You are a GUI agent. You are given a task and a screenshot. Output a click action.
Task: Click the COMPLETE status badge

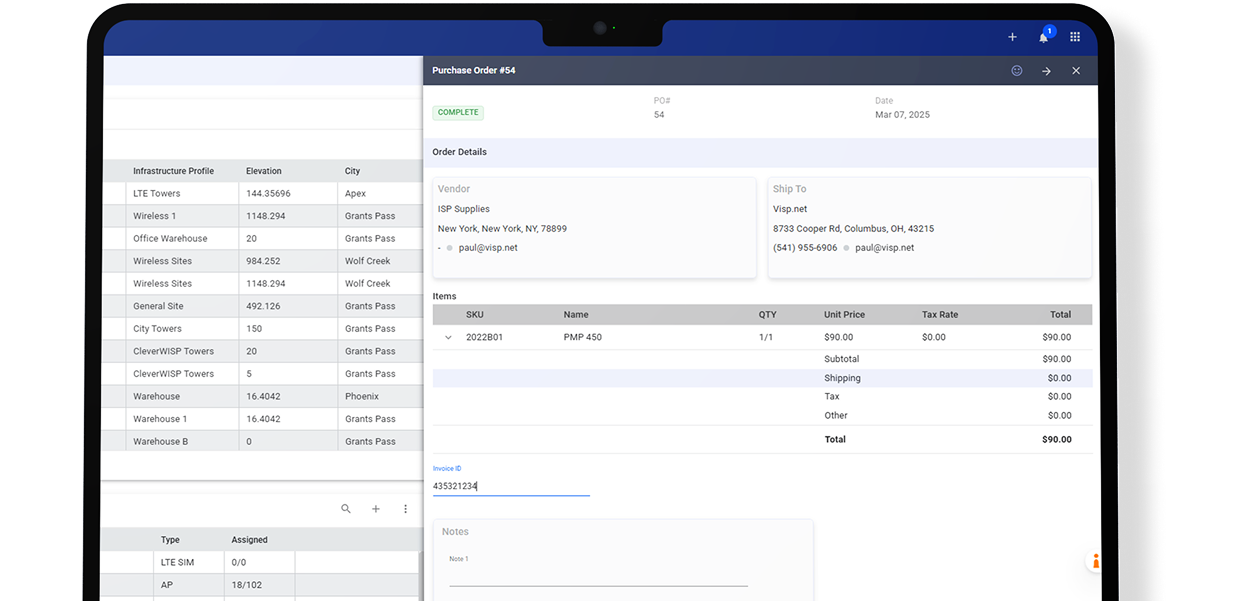click(x=458, y=113)
